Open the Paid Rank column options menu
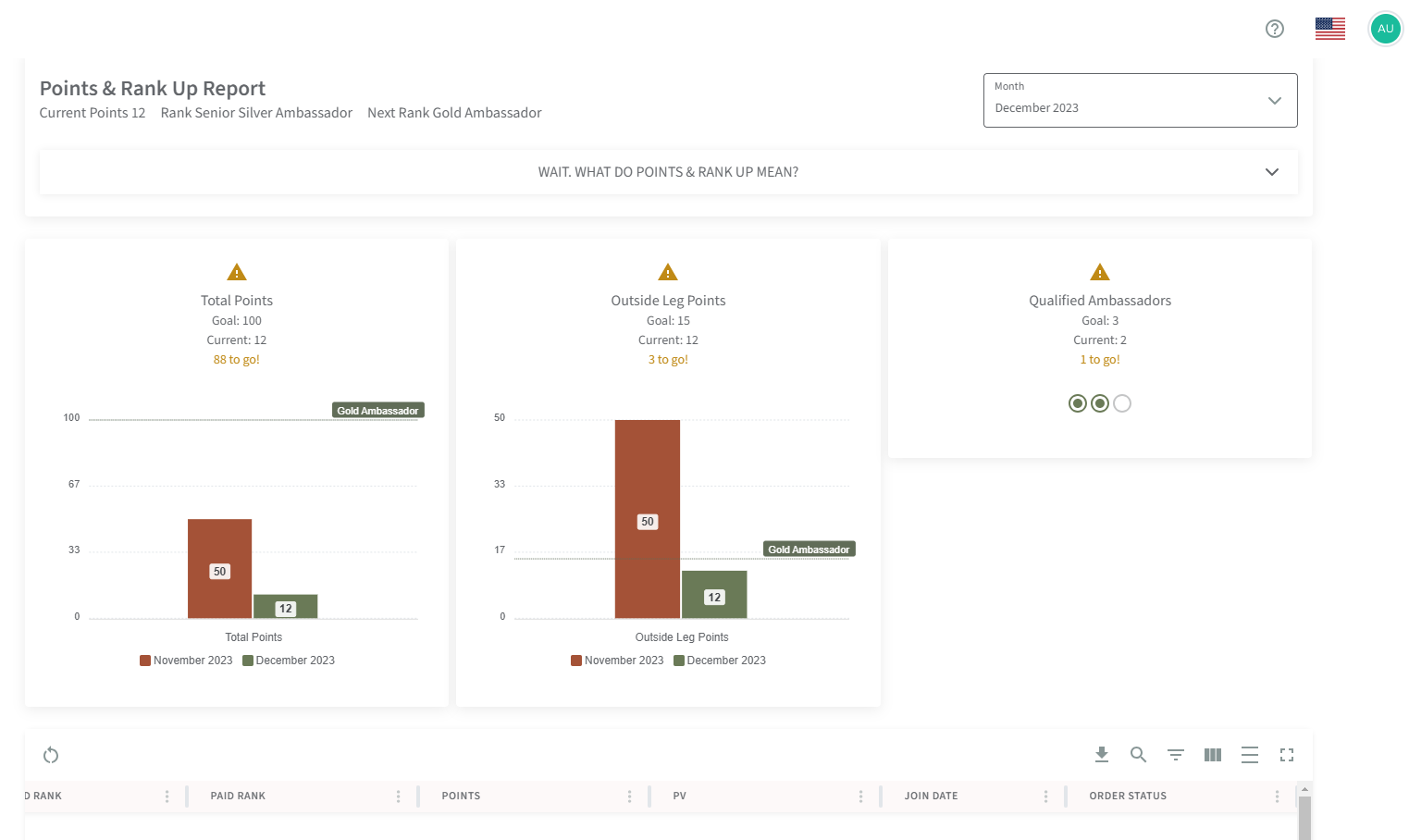 click(398, 797)
